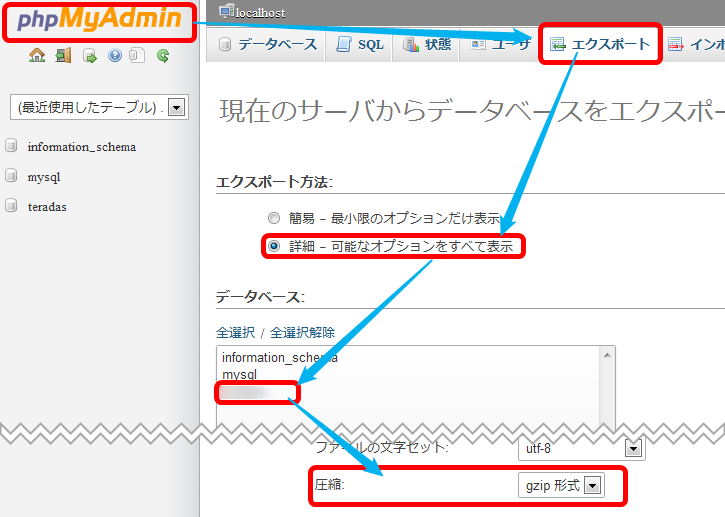Select the blurred database entry in listbox
725x517 pixels.
click(x=257, y=393)
